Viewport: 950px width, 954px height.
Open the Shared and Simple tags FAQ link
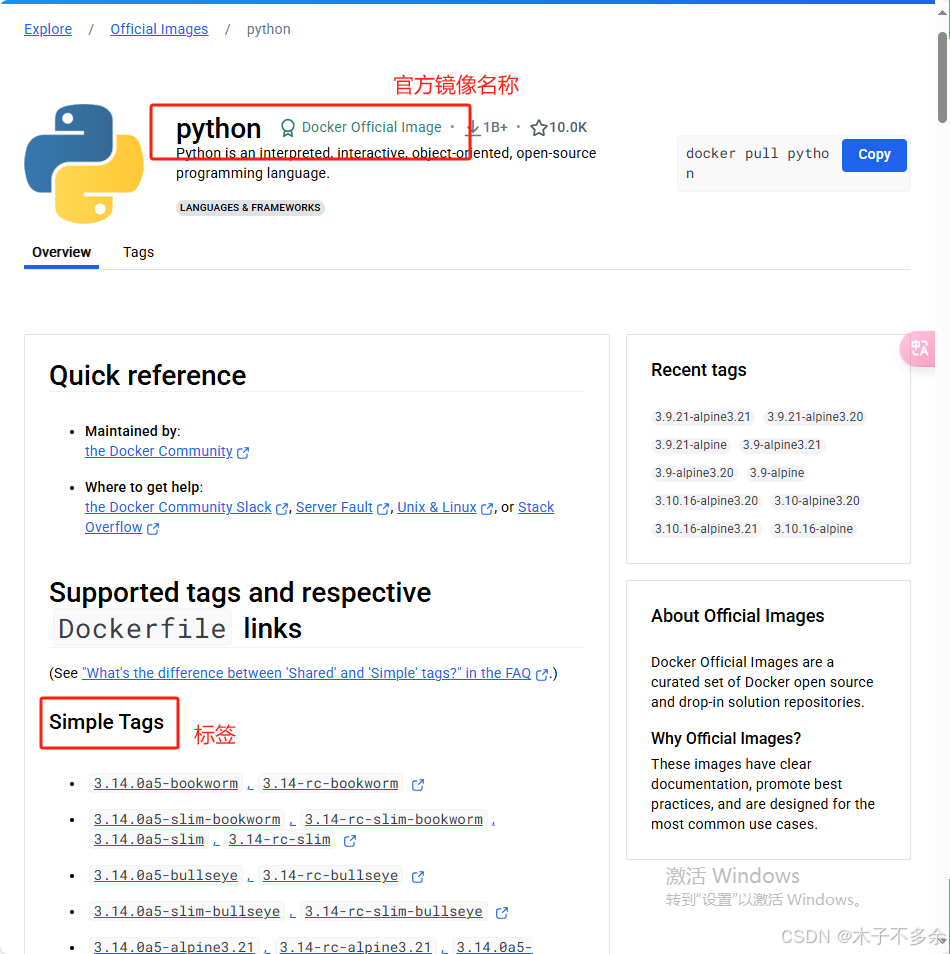[x=307, y=673]
